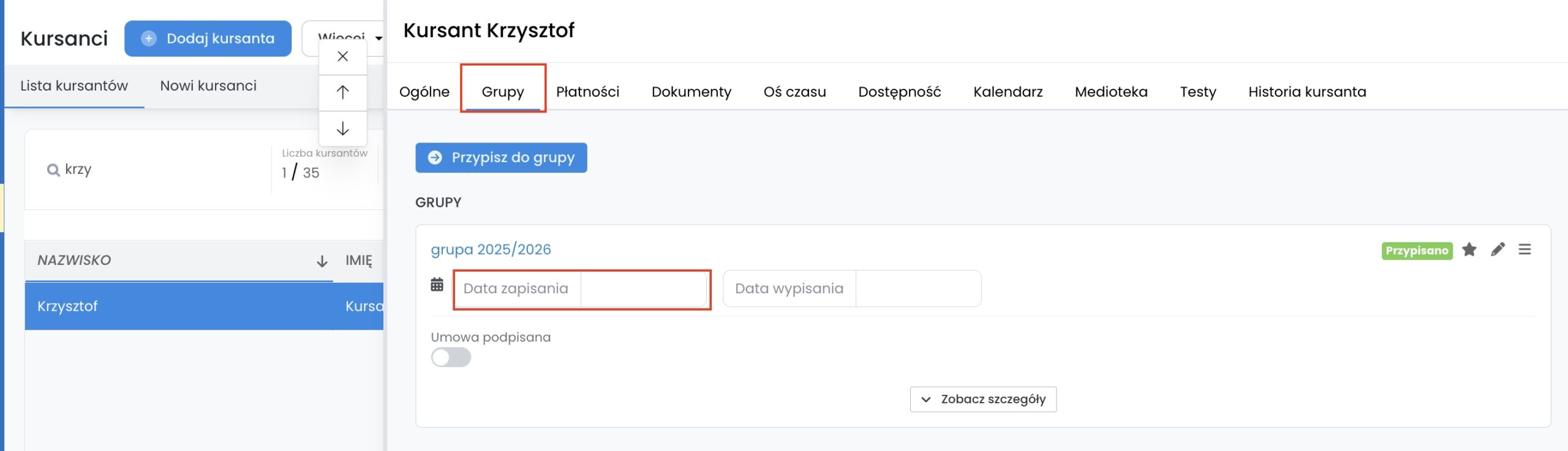Switch to the Płatności tab
This screenshot has height=451, width=1568.
pyautogui.click(x=587, y=92)
